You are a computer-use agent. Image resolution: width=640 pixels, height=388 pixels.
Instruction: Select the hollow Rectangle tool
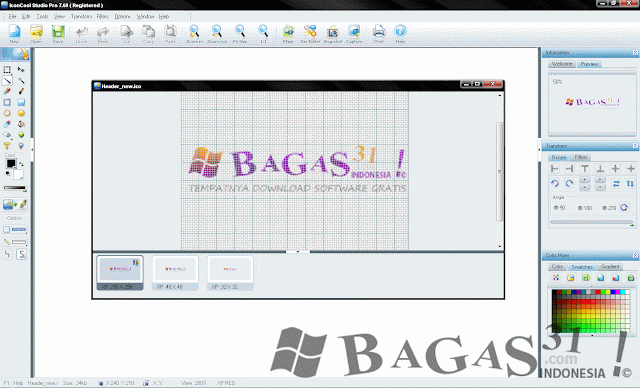pos(7,102)
